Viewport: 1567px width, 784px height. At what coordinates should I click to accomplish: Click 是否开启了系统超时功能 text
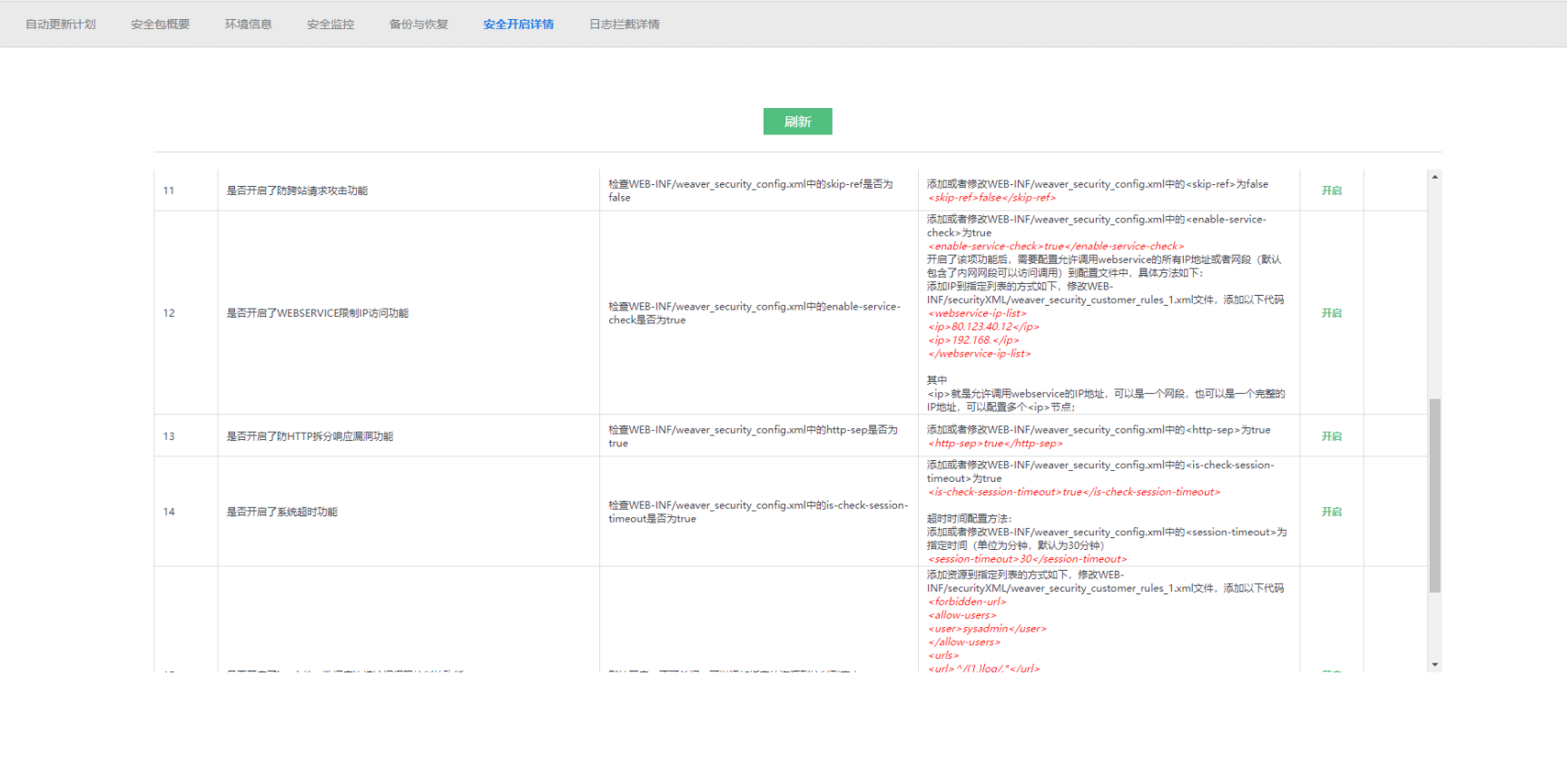click(x=281, y=512)
